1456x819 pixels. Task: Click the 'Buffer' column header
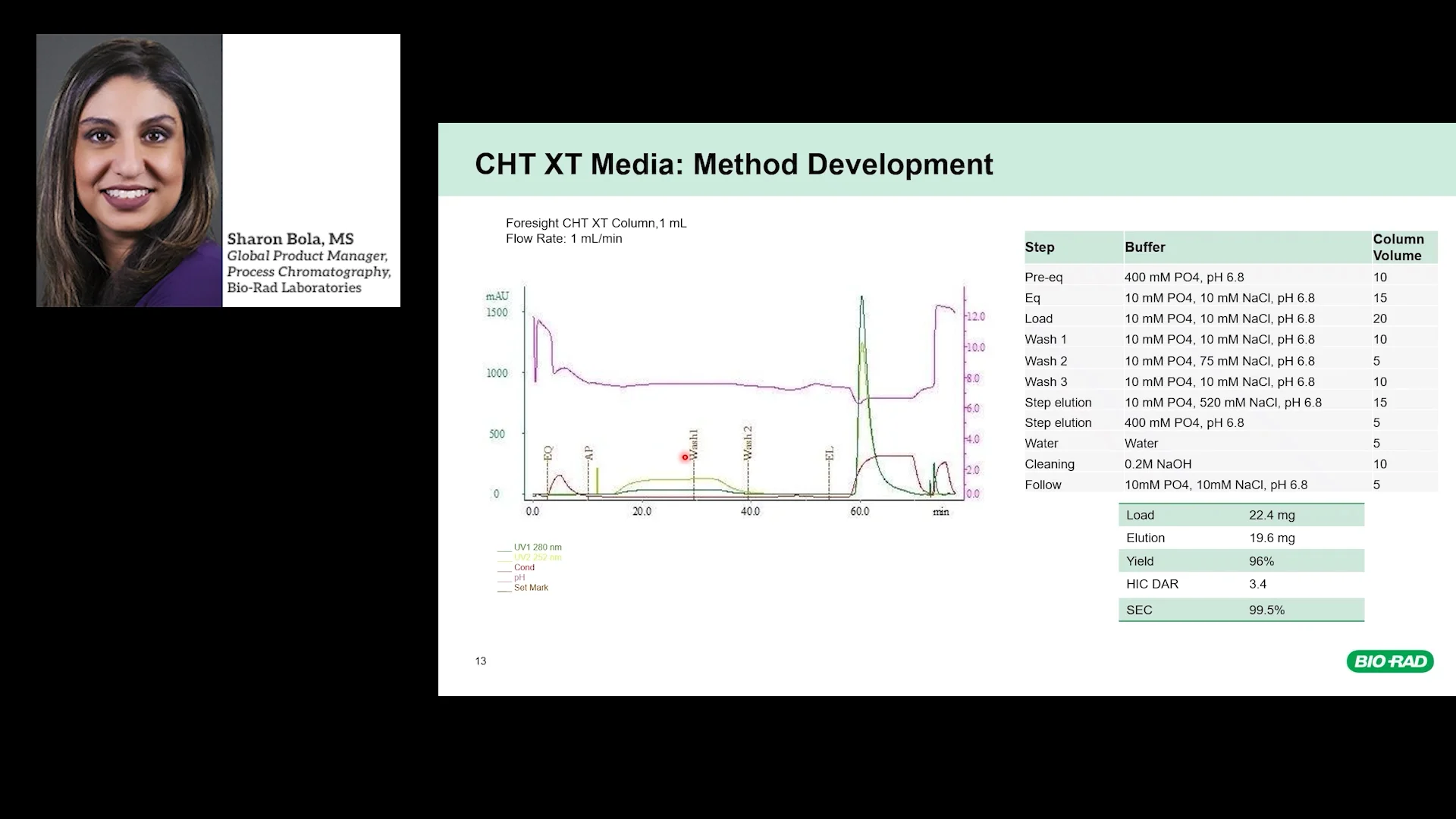point(1145,247)
